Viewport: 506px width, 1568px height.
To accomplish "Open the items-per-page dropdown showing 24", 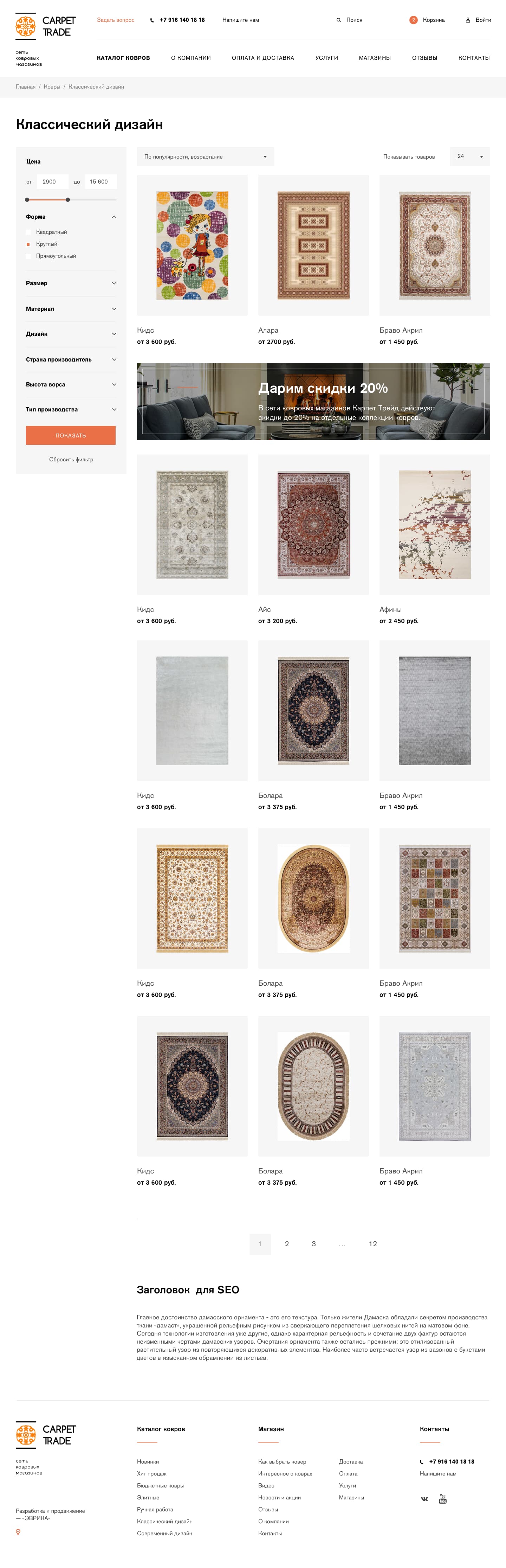I will coord(470,156).
